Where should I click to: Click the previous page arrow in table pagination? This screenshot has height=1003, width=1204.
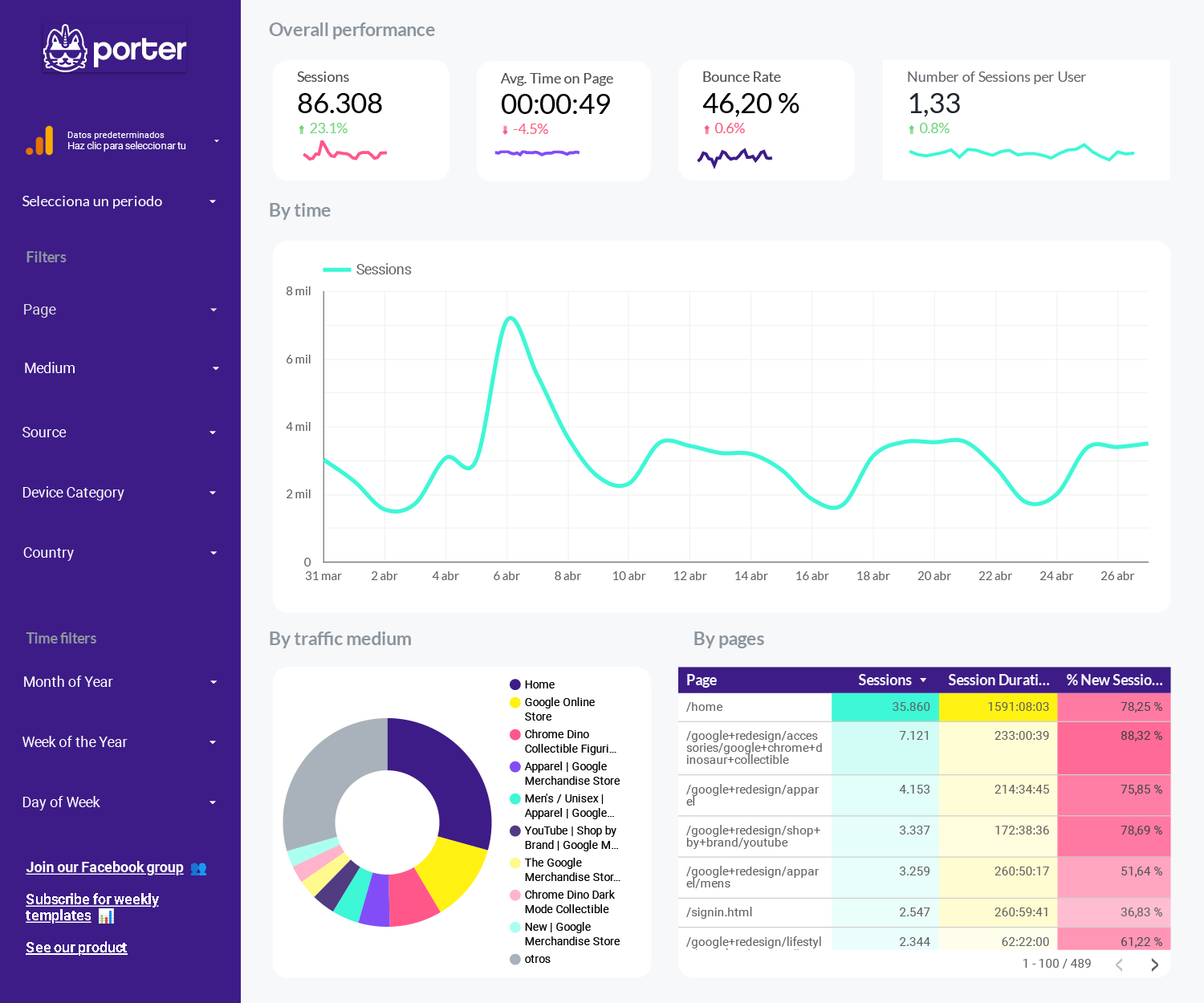(x=1121, y=964)
